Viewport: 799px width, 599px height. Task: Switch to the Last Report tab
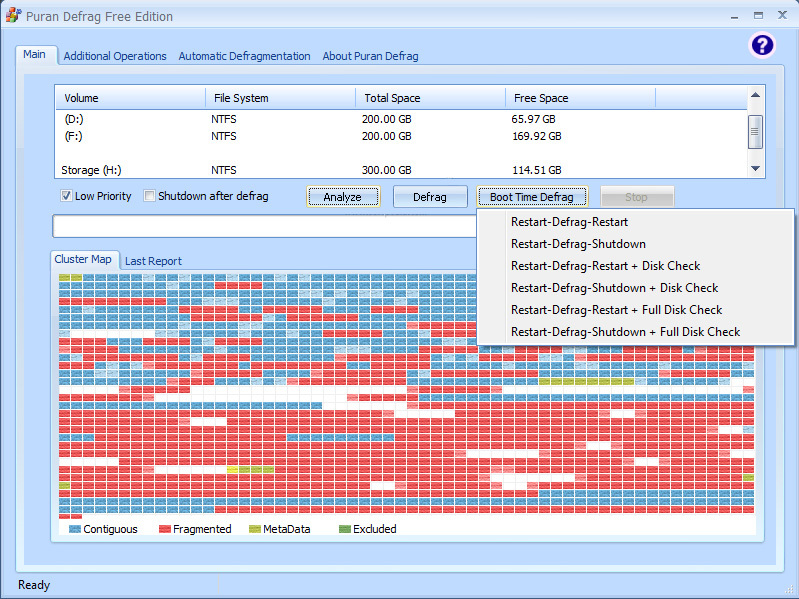153,261
